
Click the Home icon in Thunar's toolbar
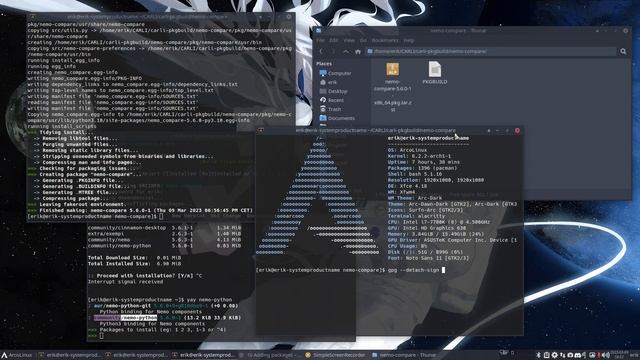coord(358,51)
